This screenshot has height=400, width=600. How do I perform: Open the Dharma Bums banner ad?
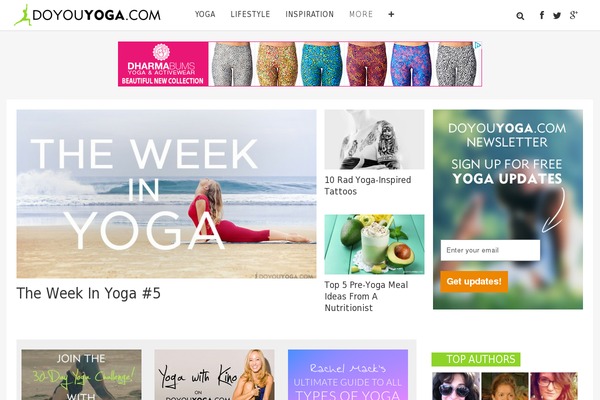tap(300, 64)
